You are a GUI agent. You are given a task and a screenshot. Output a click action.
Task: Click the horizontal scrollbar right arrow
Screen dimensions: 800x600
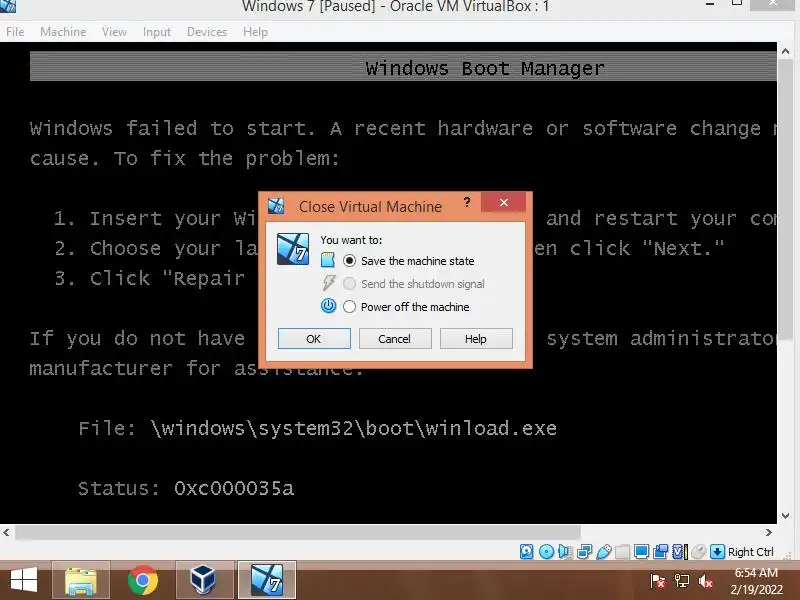769,533
